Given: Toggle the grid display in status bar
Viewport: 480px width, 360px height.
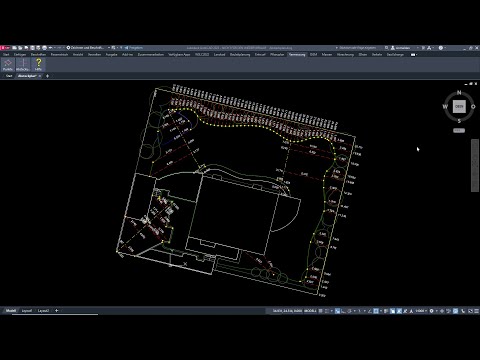Looking at the screenshot, I should pos(321,311).
